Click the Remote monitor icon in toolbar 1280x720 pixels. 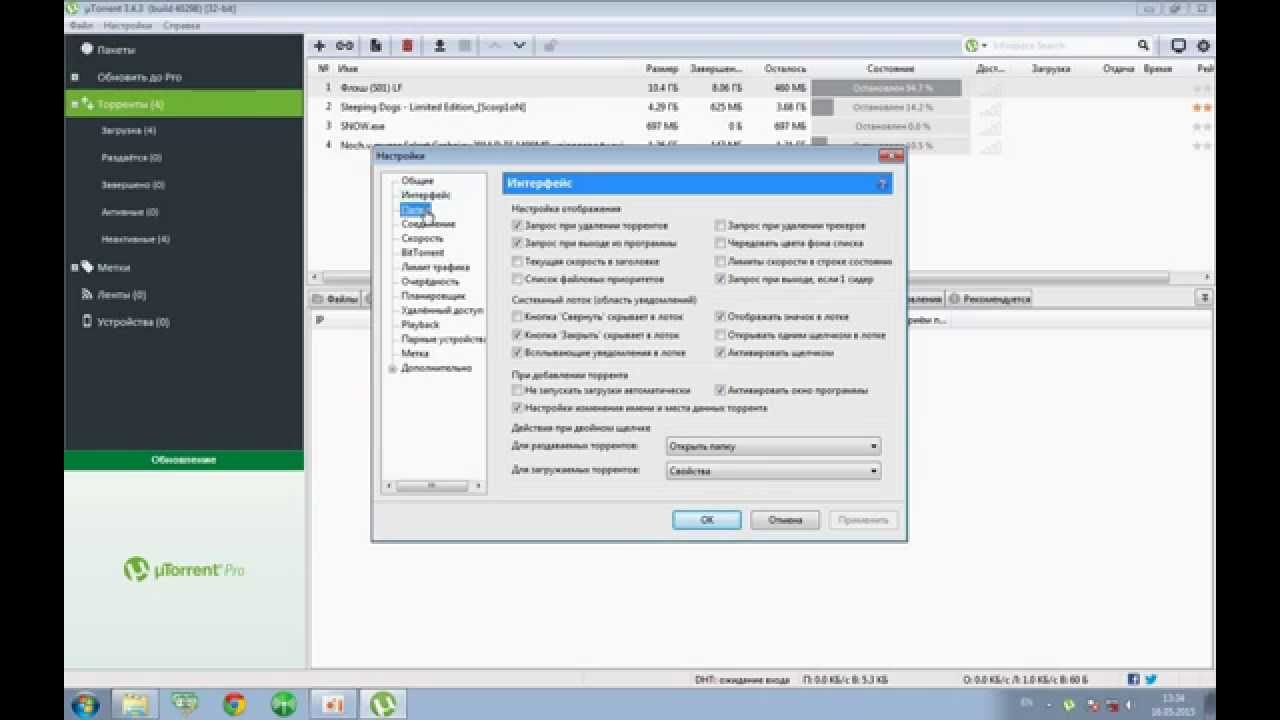click(x=1178, y=46)
